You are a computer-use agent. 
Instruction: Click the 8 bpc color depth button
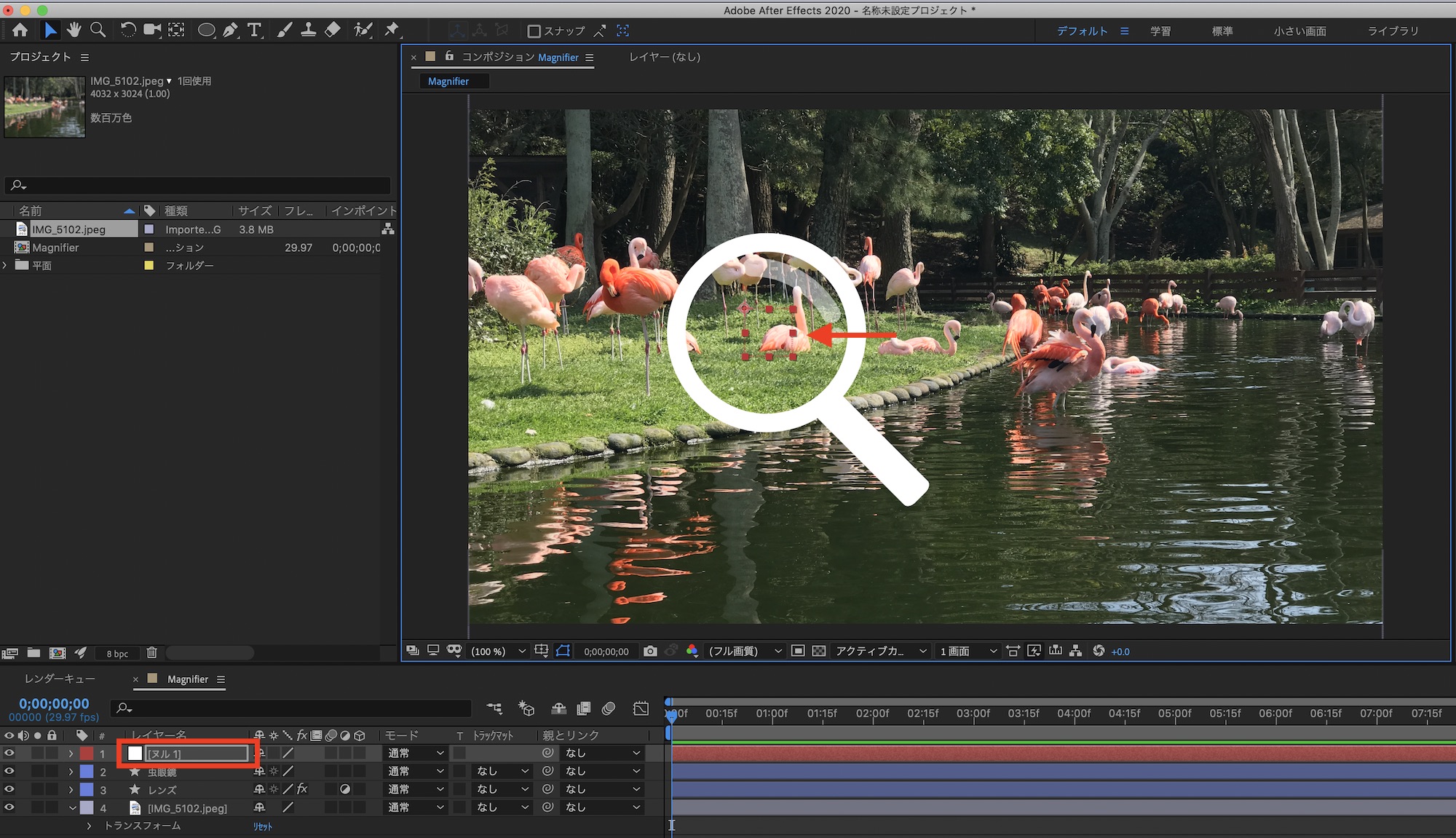click(x=117, y=654)
